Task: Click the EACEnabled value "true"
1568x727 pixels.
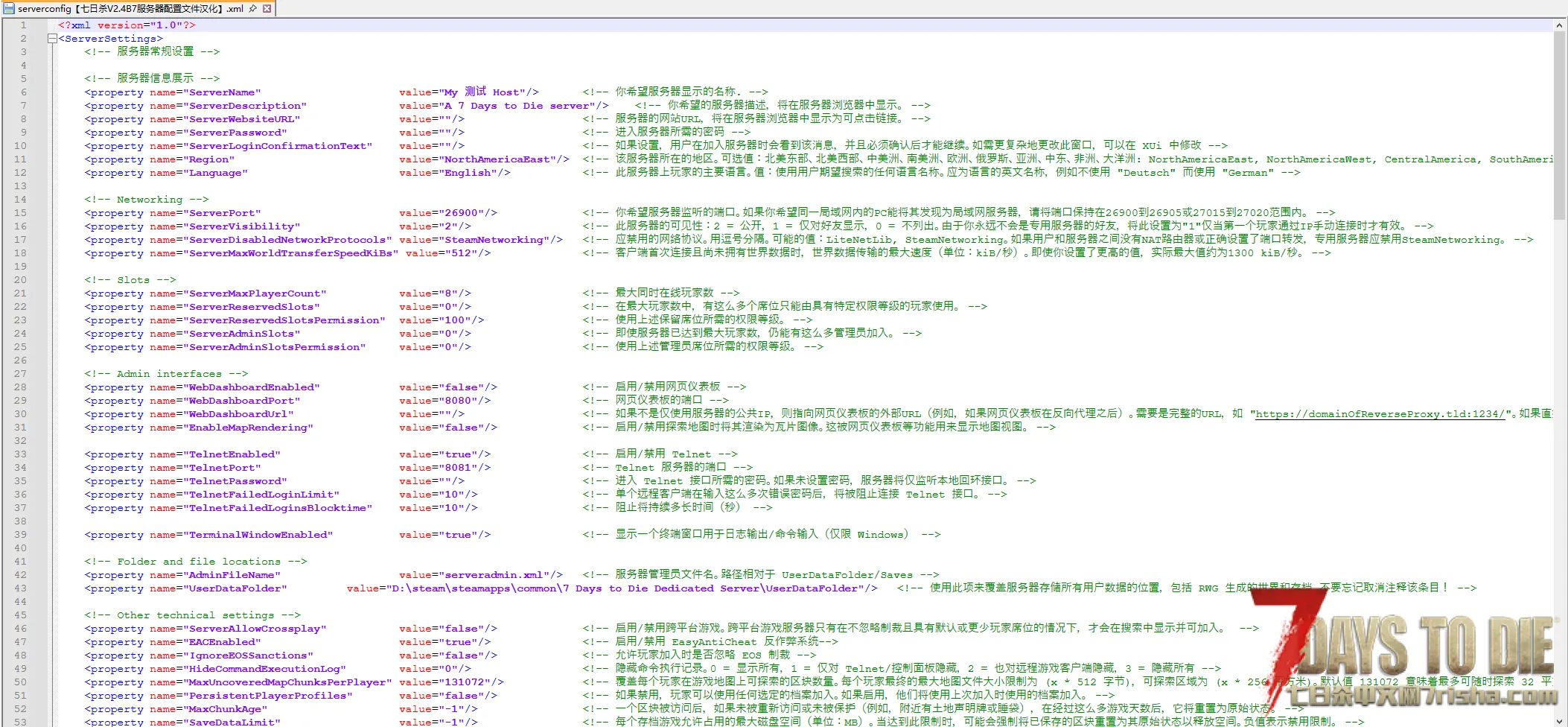Action: coord(457,642)
